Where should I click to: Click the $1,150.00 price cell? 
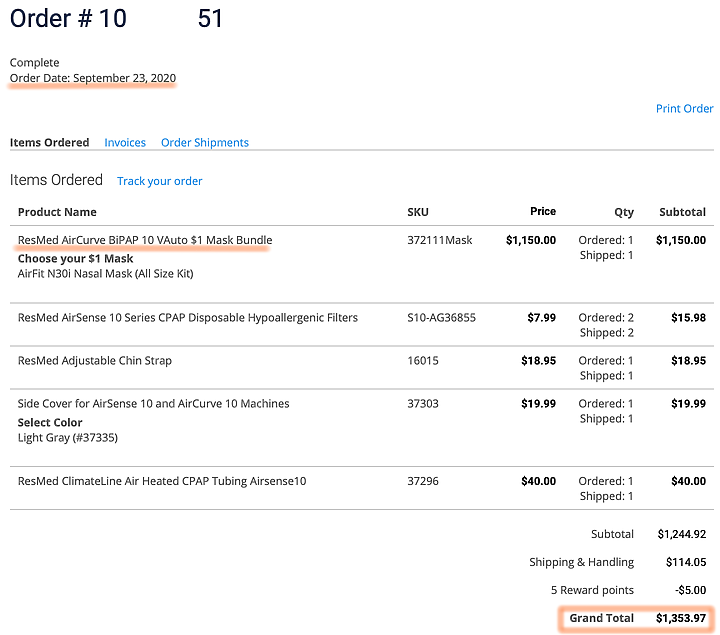point(531,240)
